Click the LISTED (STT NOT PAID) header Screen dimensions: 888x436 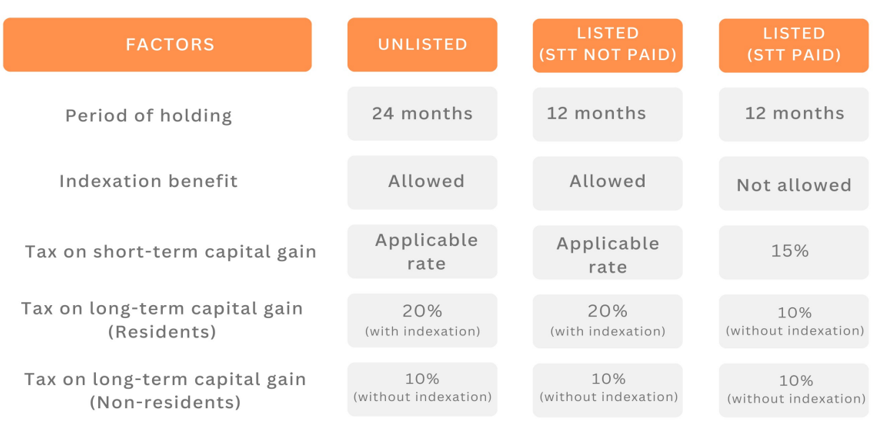607,45
